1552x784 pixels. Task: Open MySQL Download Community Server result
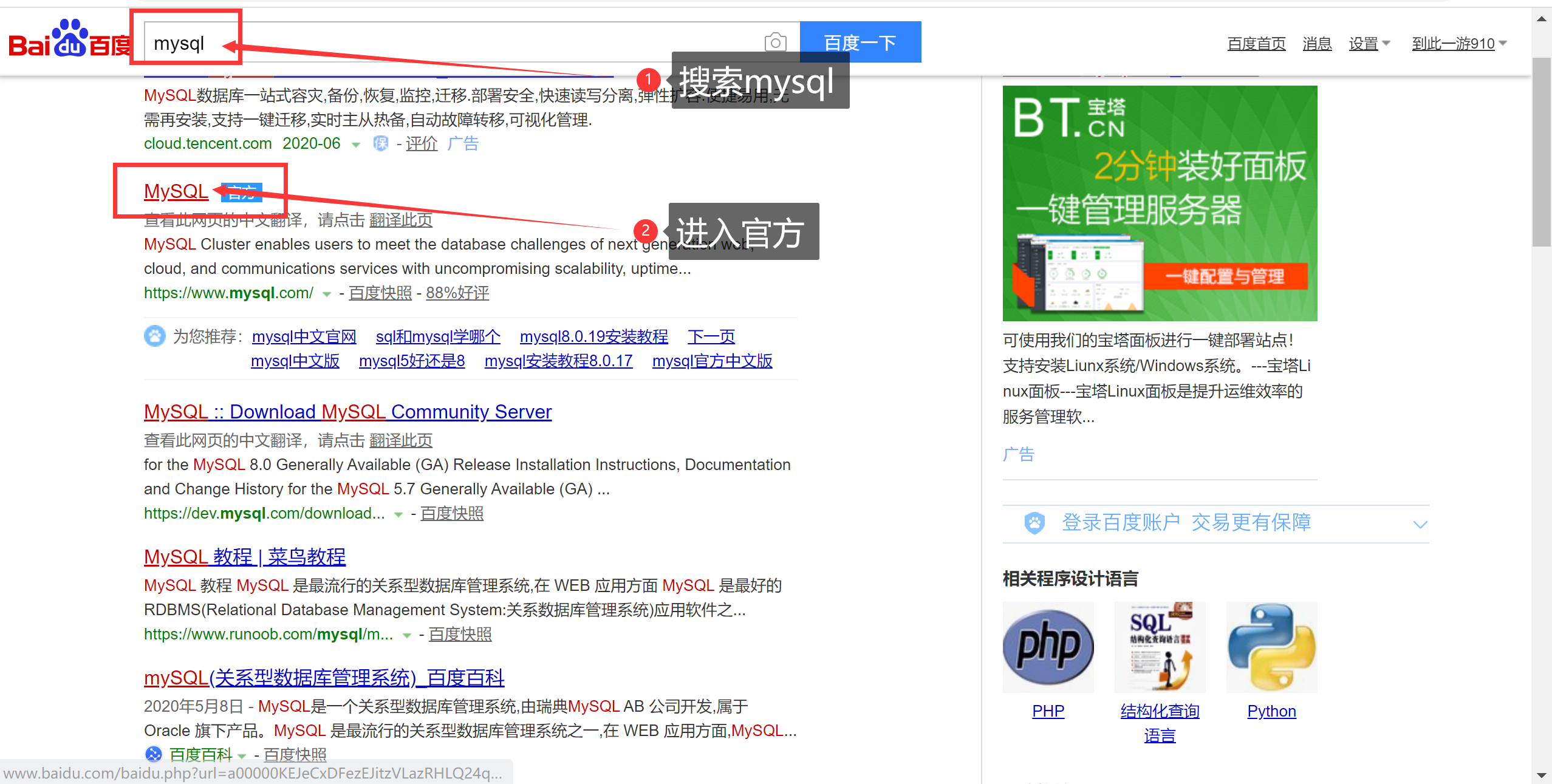347,412
